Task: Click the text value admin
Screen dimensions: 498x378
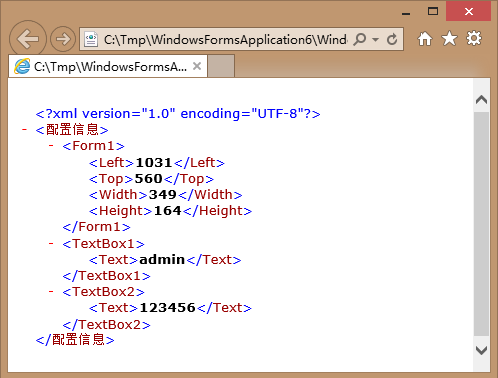Action: coord(162,260)
